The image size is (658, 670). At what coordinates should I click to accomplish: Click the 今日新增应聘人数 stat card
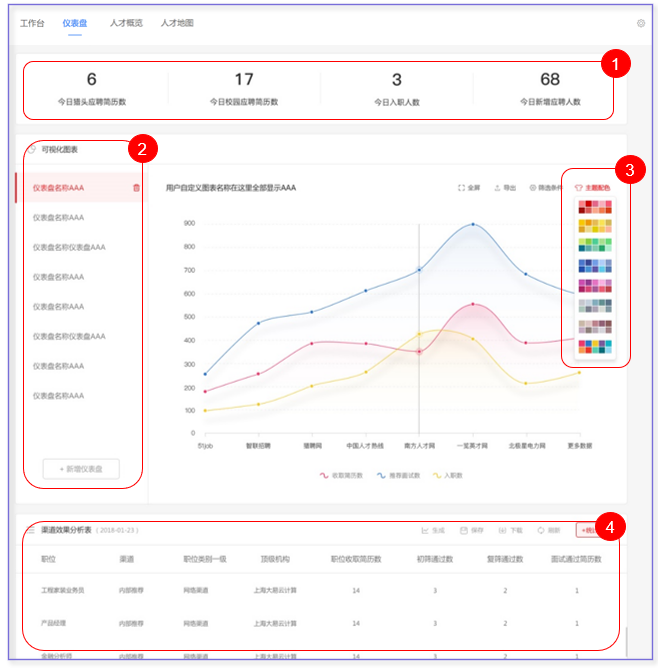click(x=550, y=89)
